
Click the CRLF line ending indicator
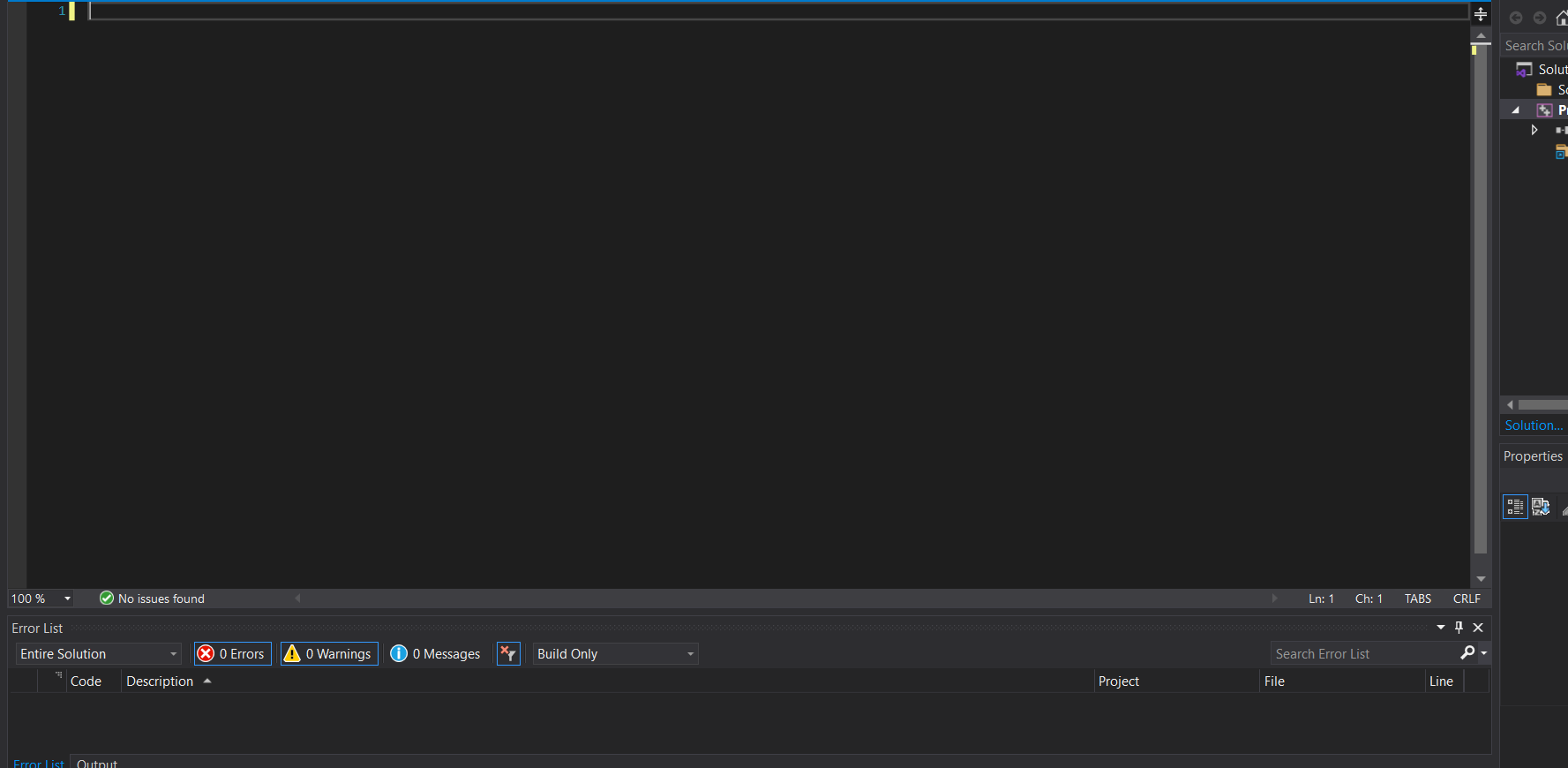click(x=1467, y=599)
